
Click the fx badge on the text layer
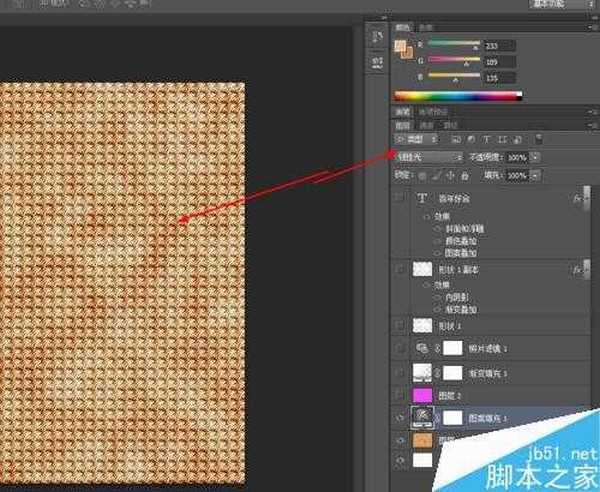coord(578,199)
